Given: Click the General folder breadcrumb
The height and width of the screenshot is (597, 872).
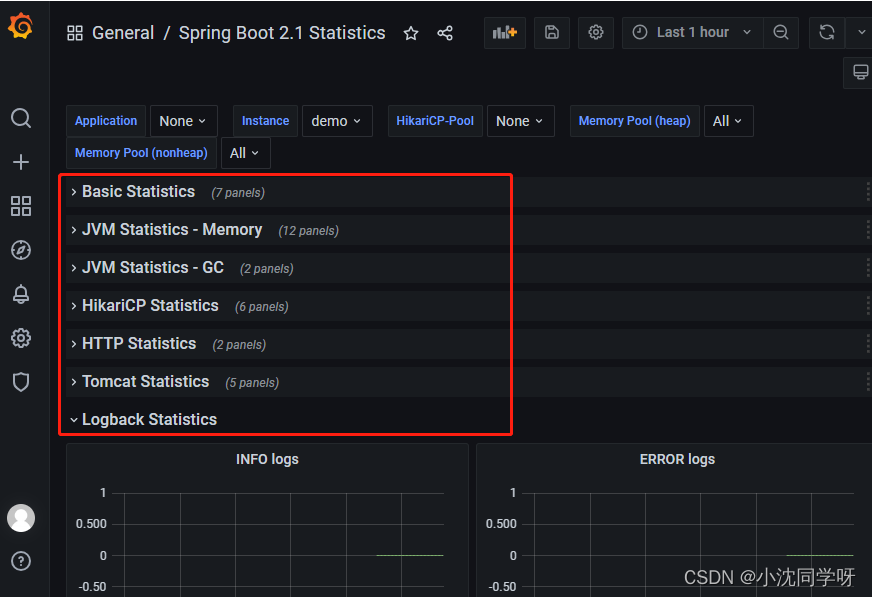Looking at the screenshot, I should pos(123,33).
